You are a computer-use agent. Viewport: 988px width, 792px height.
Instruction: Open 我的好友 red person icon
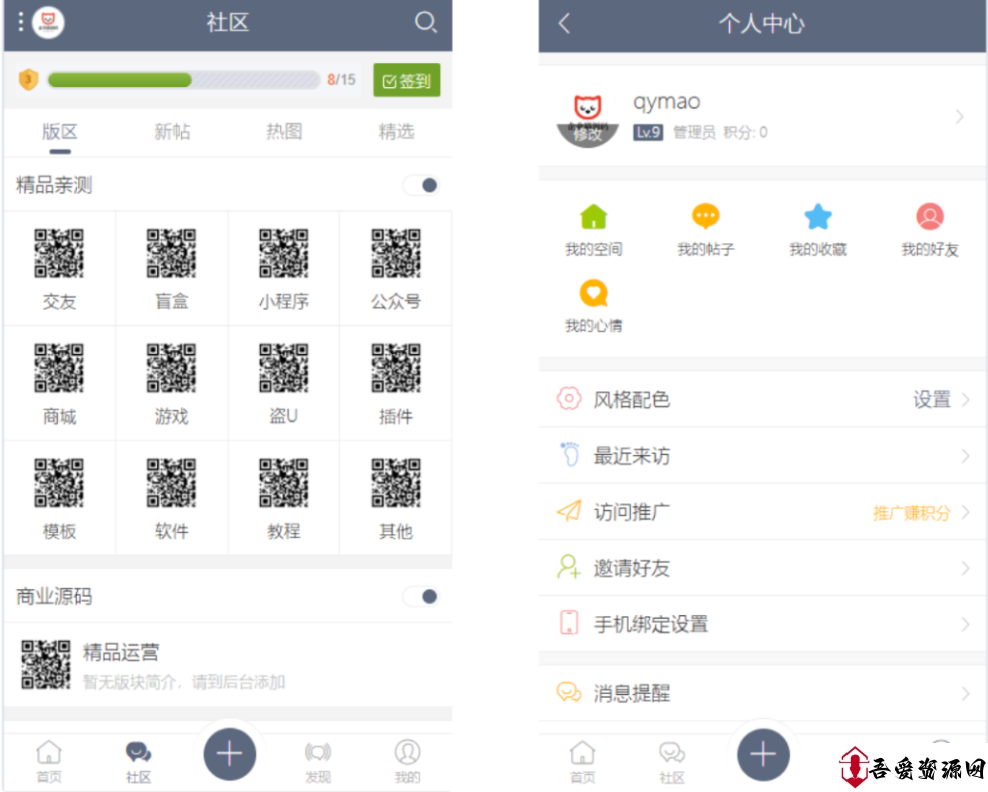coord(930,217)
